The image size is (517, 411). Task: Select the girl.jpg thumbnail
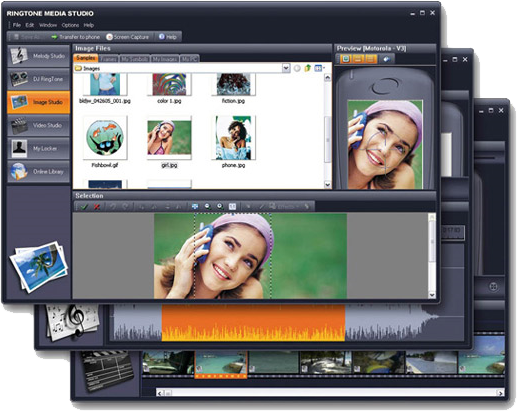point(169,137)
